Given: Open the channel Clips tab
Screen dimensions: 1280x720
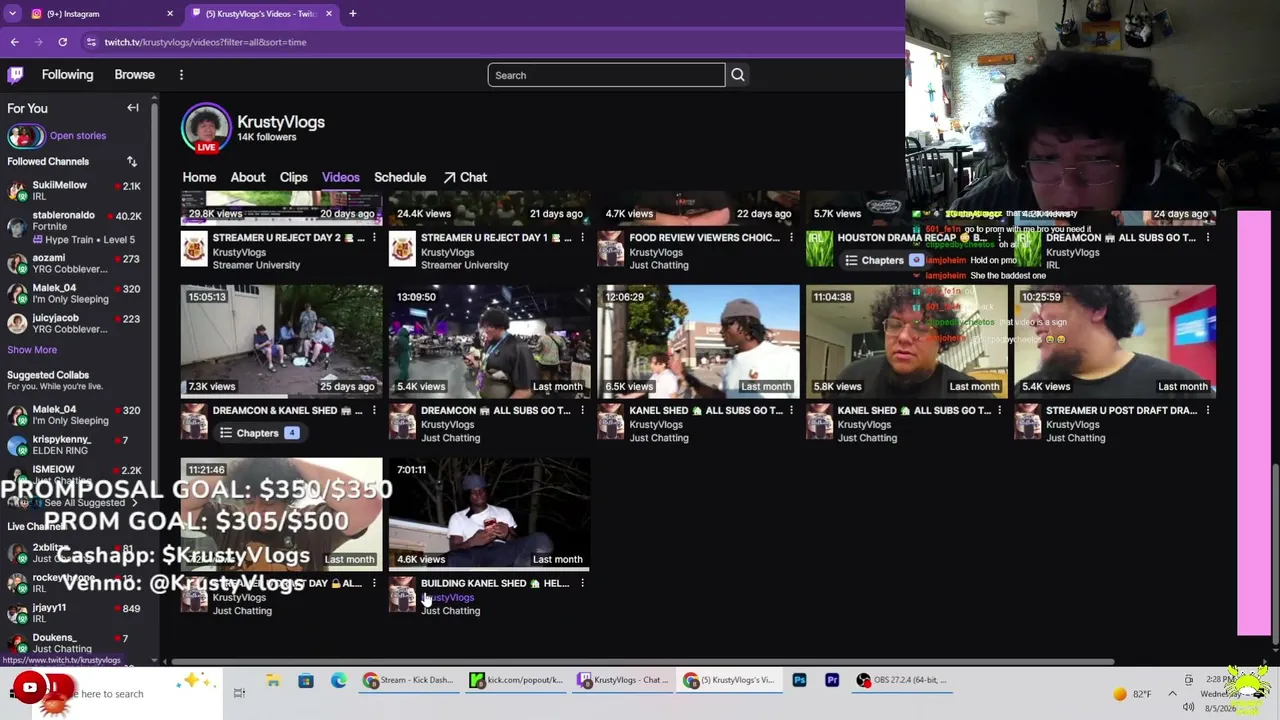Looking at the screenshot, I should coord(294,177).
